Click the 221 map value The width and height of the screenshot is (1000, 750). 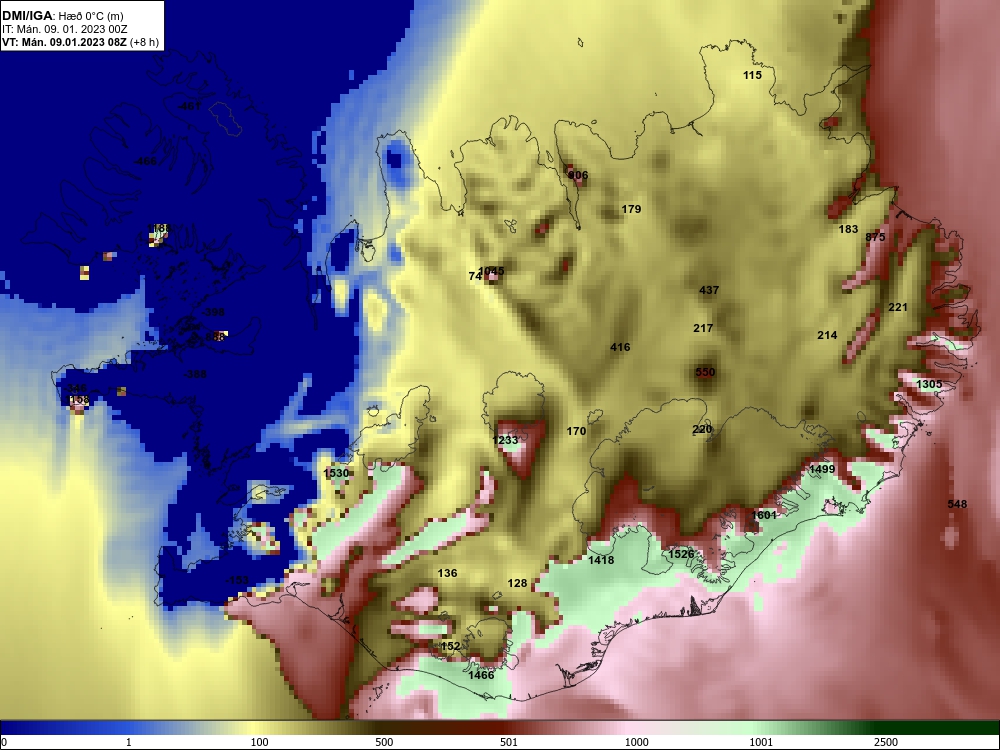pos(898,307)
